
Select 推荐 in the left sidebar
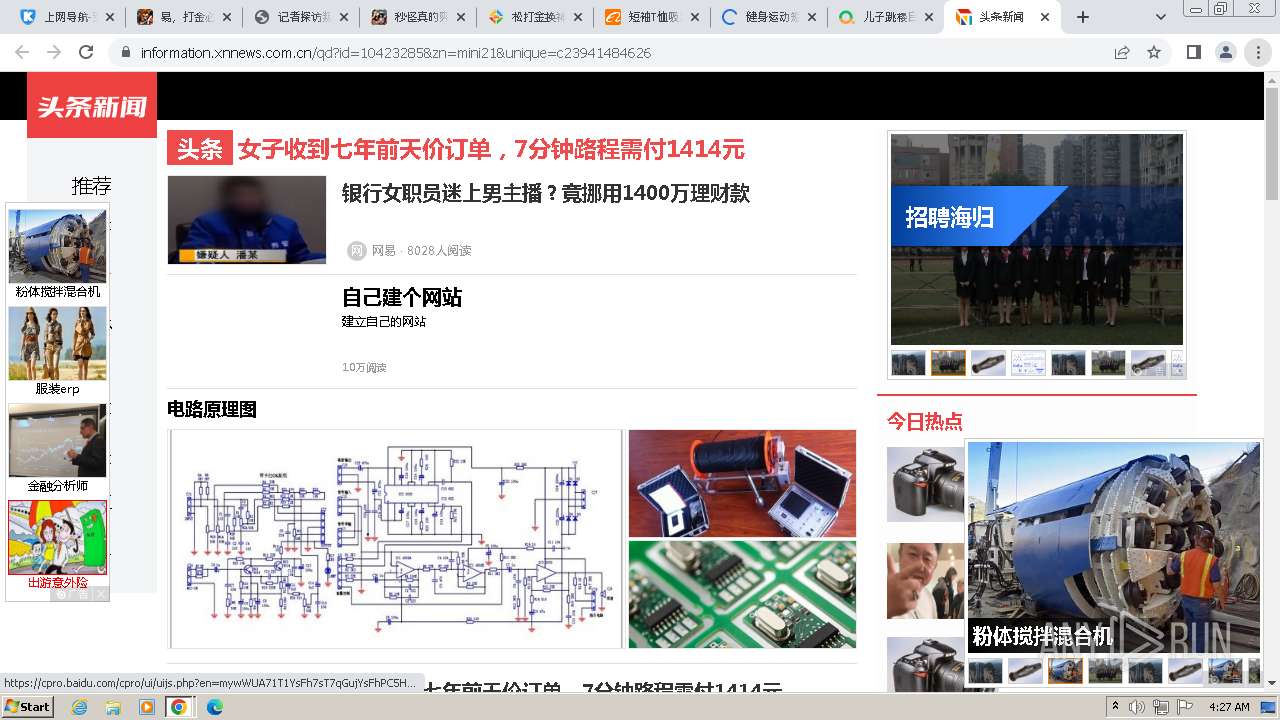click(x=91, y=186)
